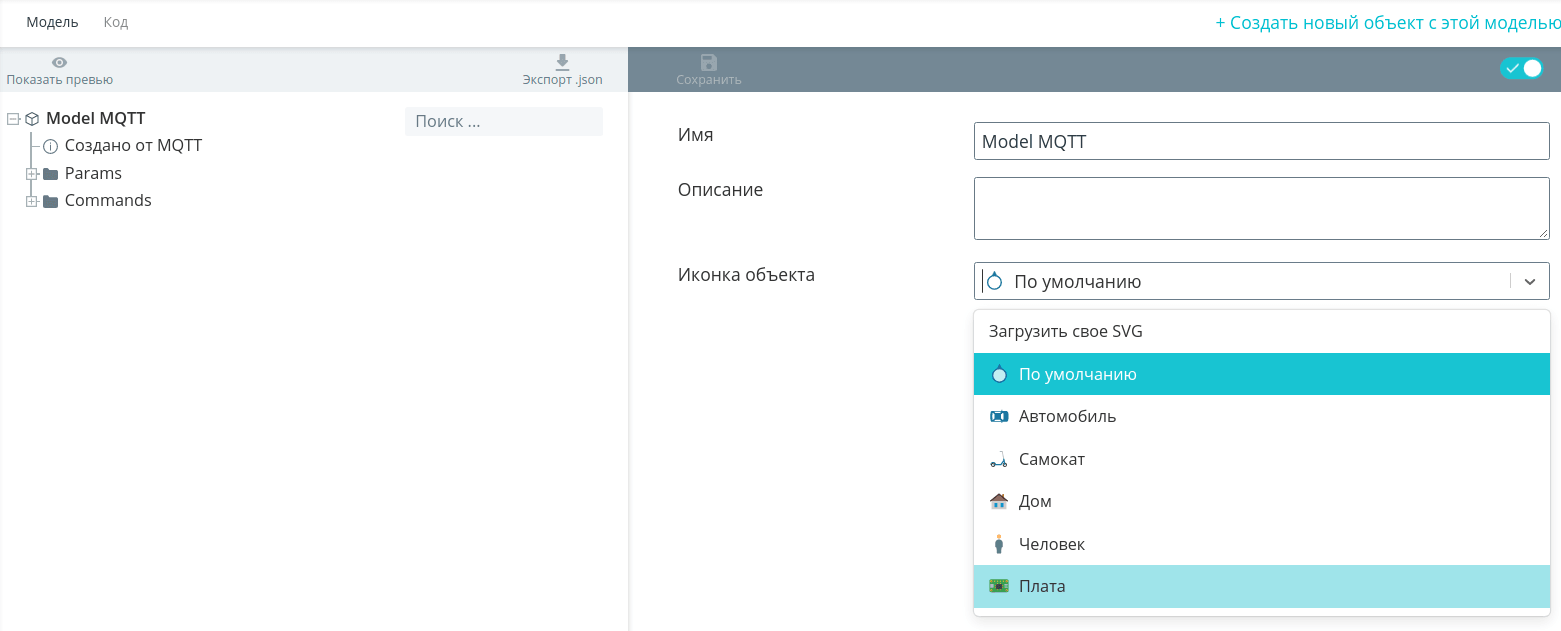The width and height of the screenshot is (1561, 631).
Task: Select Дом icon option
Action: [x=1262, y=501]
